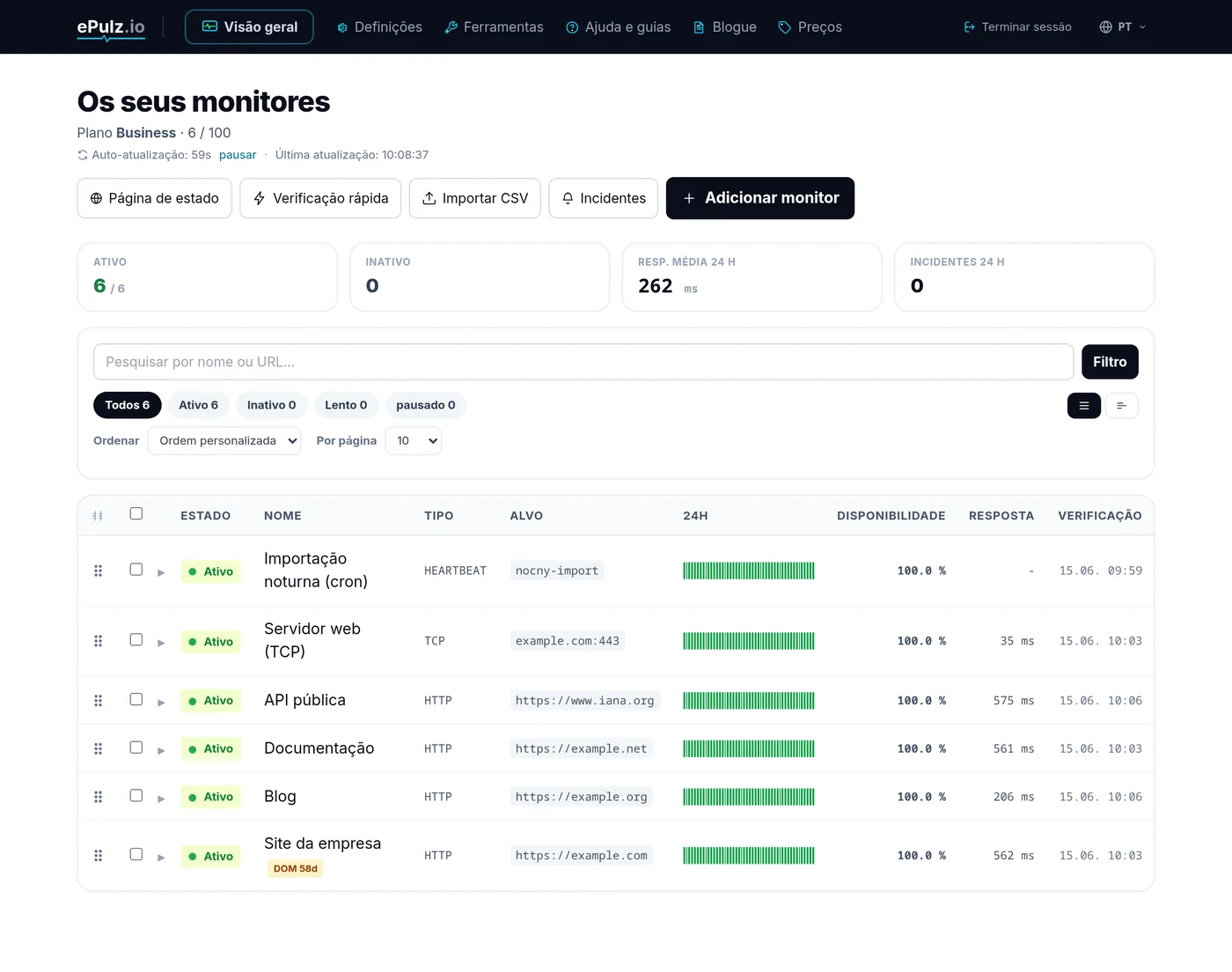
Task: Filter by pausado 0 chip
Action: [x=426, y=405]
